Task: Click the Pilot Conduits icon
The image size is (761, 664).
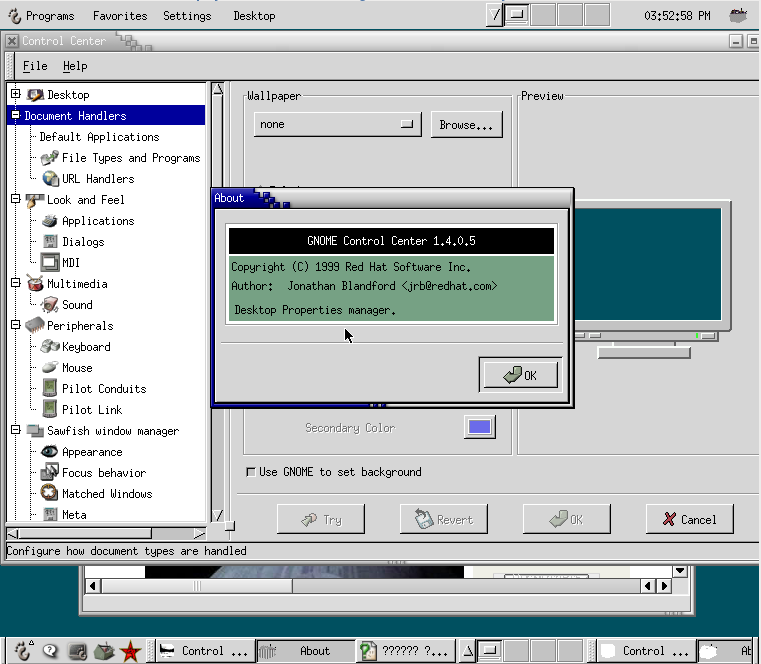Action: pos(50,388)
